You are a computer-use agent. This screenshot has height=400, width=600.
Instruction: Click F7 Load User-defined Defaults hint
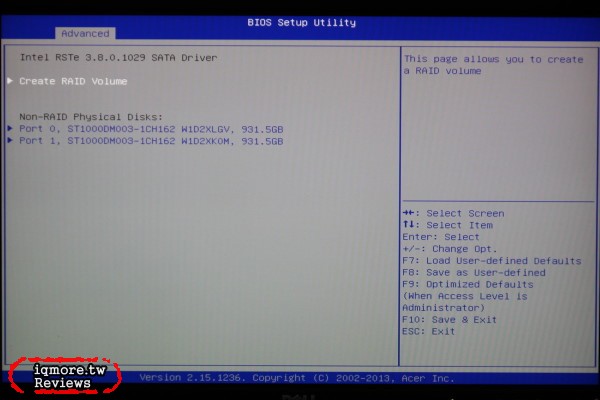(492, 261)
